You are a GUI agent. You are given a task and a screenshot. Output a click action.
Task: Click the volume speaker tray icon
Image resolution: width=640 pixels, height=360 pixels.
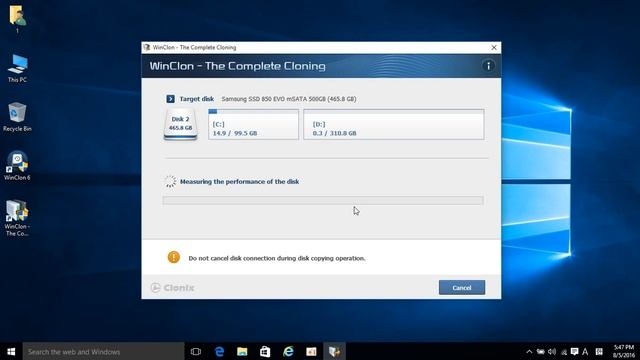coord(552,351)
